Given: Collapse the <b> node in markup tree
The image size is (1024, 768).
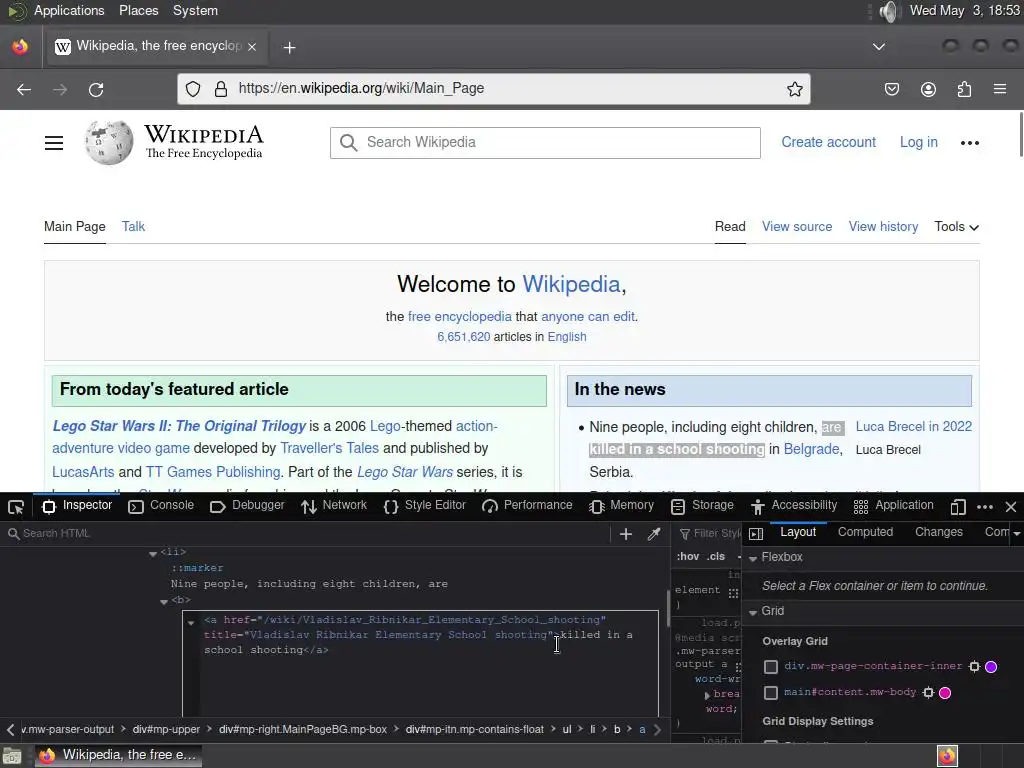Looking at the screenshot, I should click(x=164, y=601).
